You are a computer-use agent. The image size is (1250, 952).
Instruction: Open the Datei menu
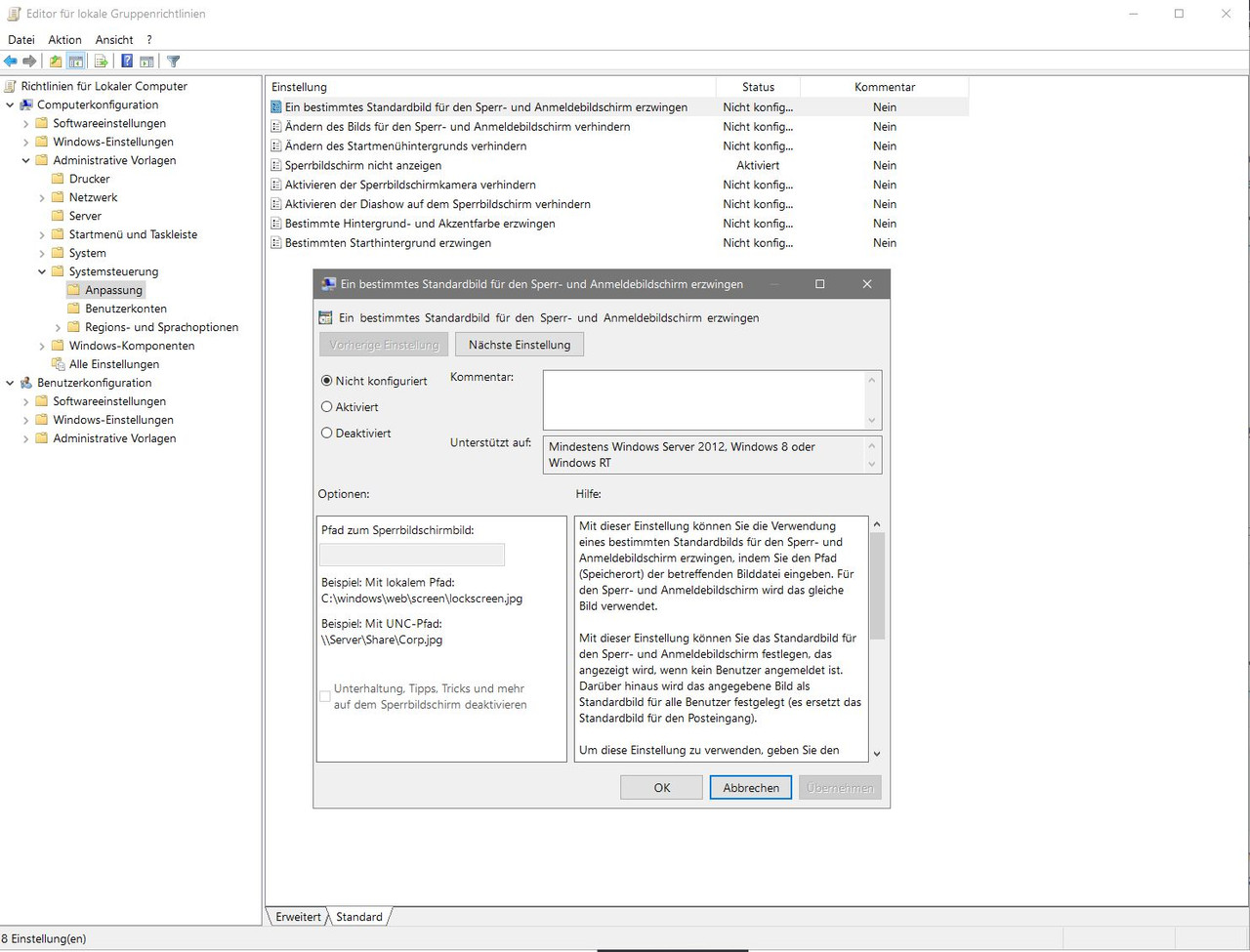21,40
